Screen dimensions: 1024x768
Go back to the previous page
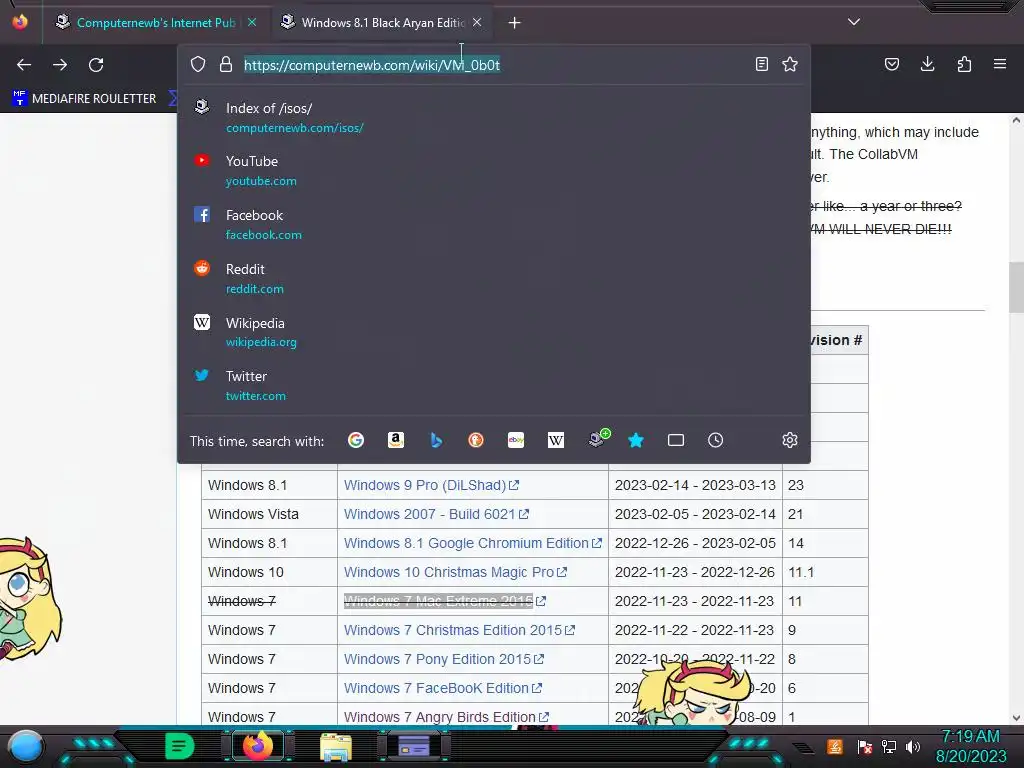pos(24,65)
